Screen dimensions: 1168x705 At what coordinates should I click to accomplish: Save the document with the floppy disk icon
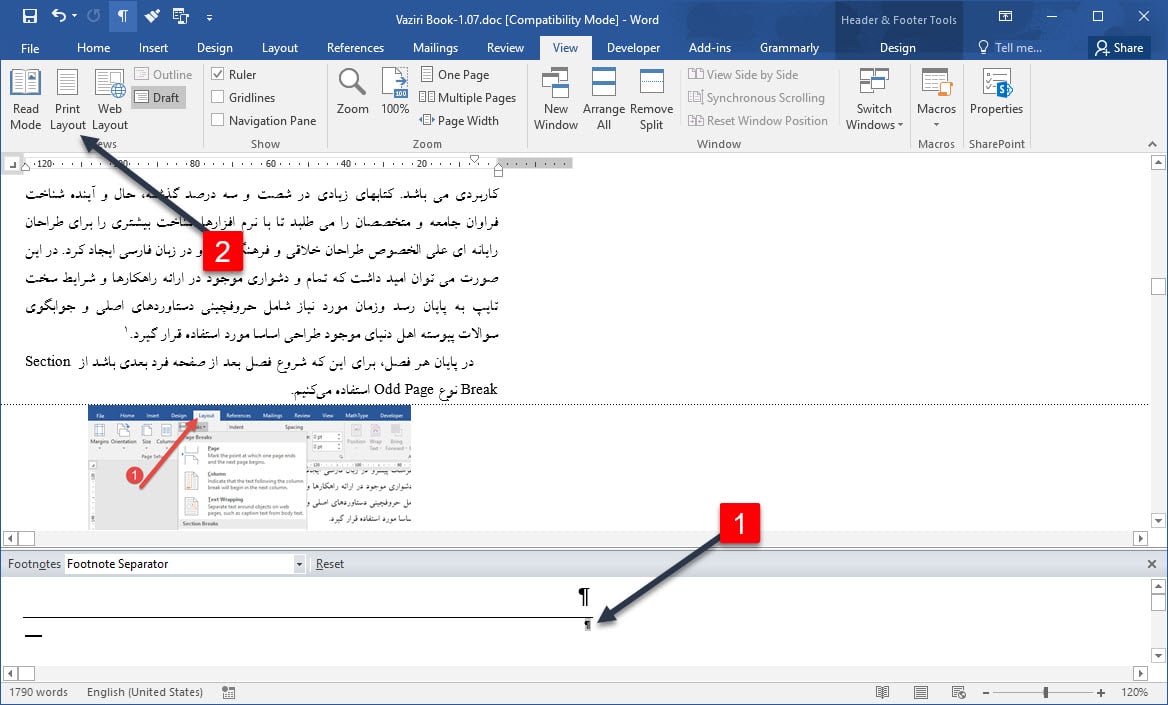30,16
